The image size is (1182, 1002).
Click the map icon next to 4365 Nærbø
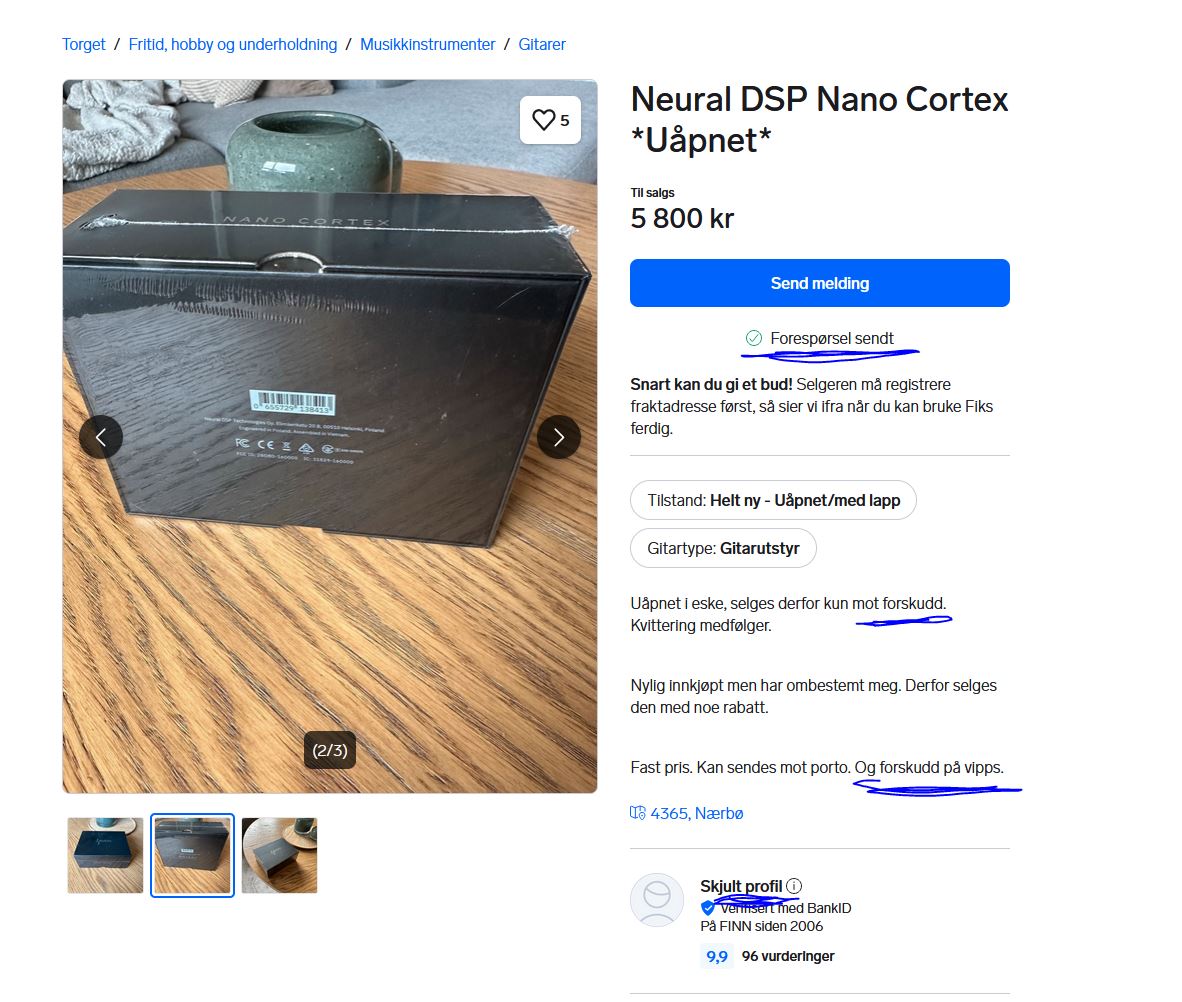pos(638,813)
